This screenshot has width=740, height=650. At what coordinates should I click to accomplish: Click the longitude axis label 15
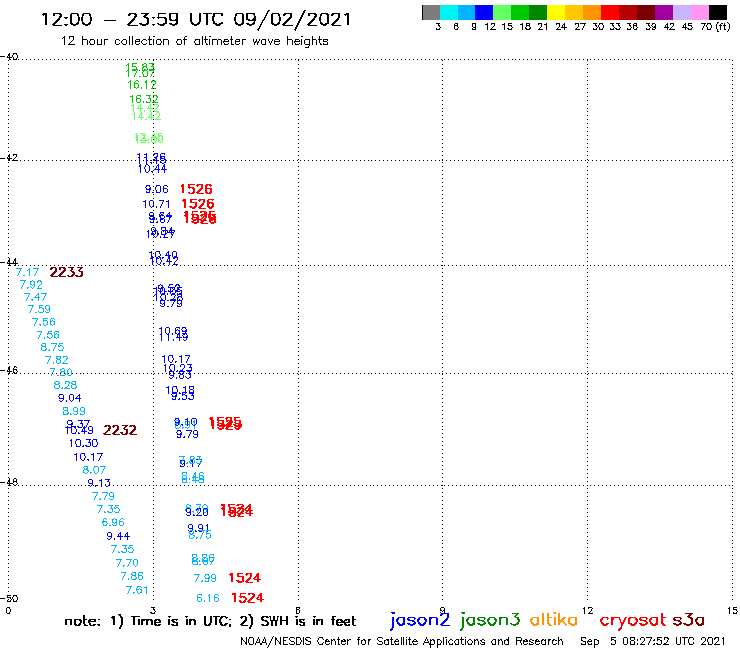[732, 611]
